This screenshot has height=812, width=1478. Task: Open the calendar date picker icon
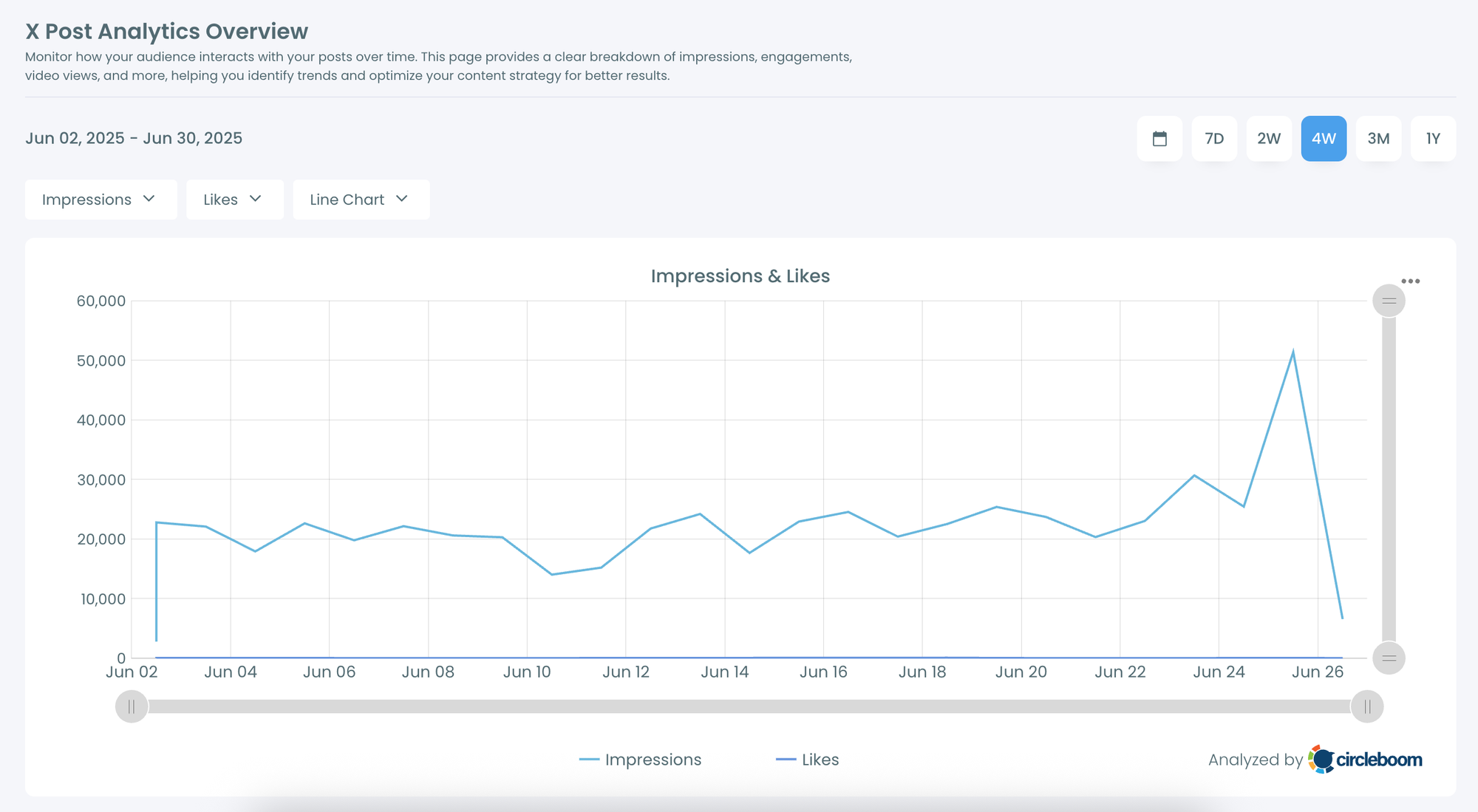tap(1159, 138)
